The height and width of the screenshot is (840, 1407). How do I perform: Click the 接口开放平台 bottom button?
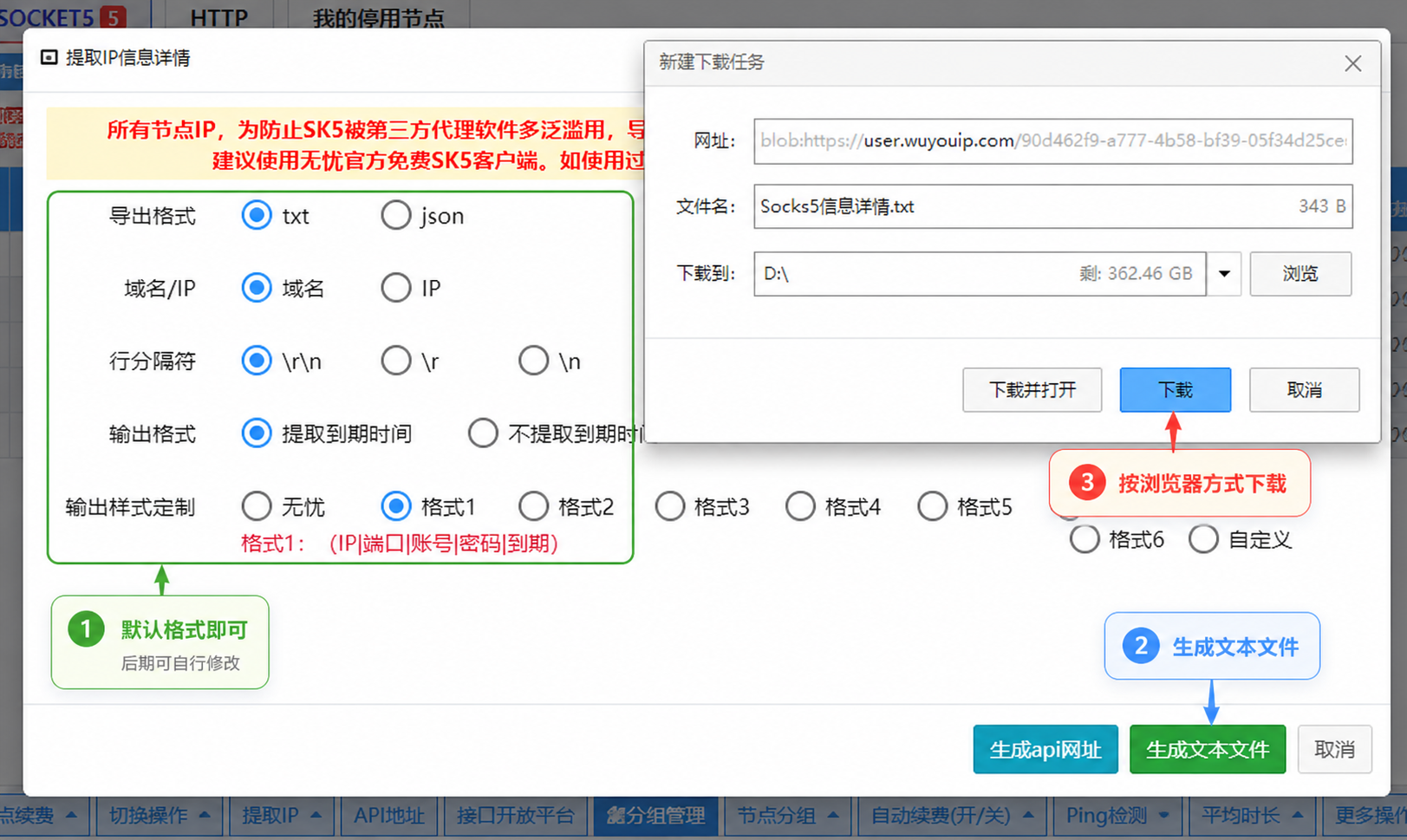[515, 816]
